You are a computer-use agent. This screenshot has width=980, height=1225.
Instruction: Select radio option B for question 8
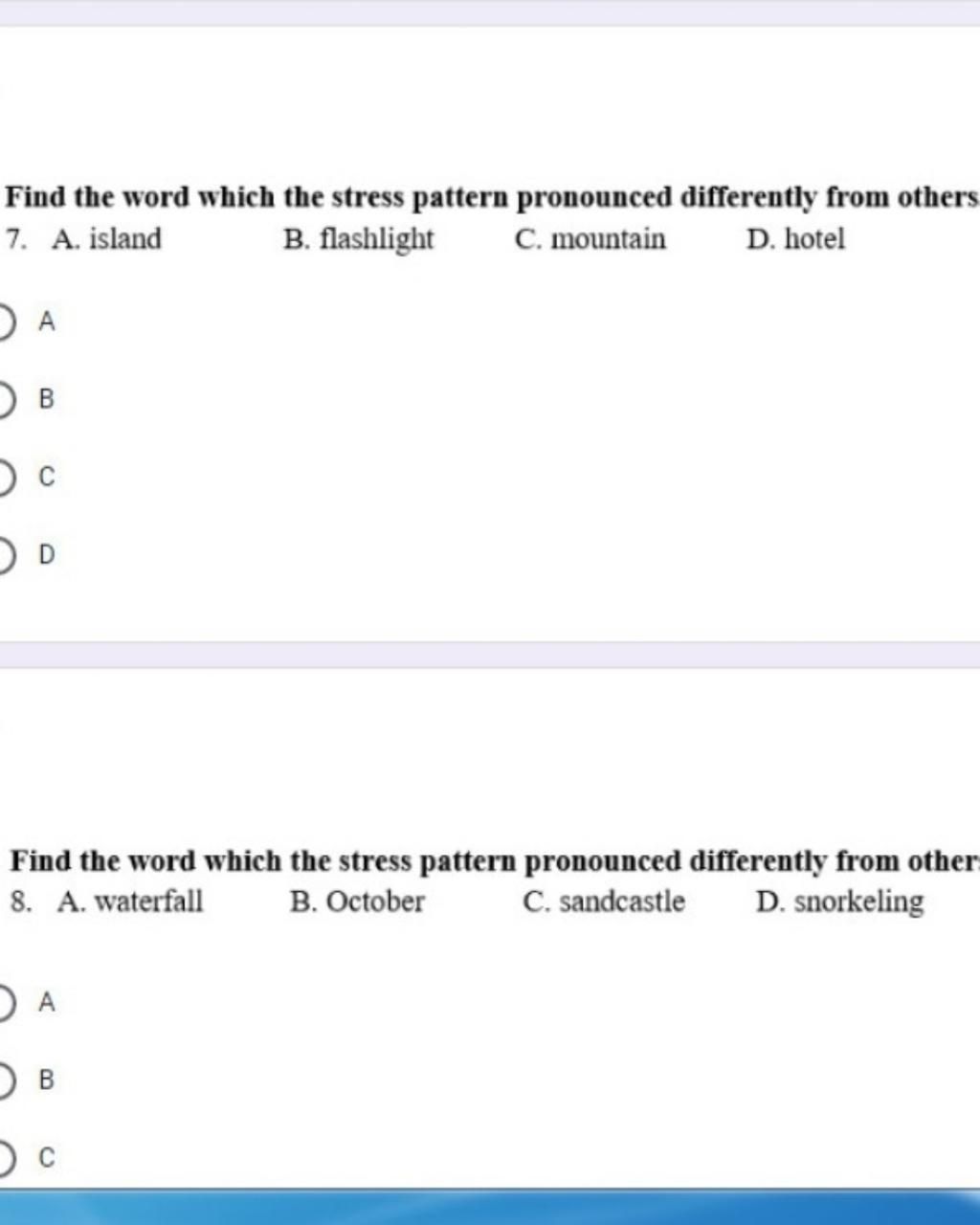[6, 1080]
